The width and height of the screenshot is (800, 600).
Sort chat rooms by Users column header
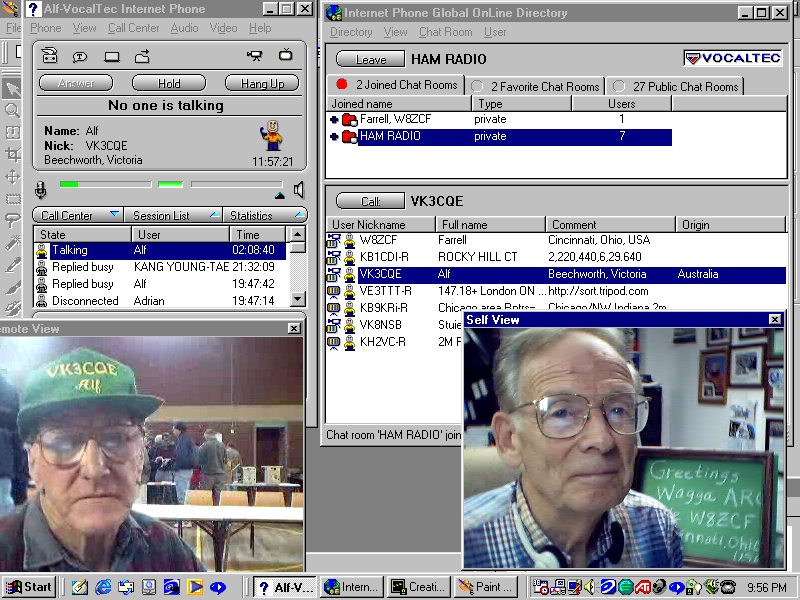pyautogui.click(x=621, y=104)
